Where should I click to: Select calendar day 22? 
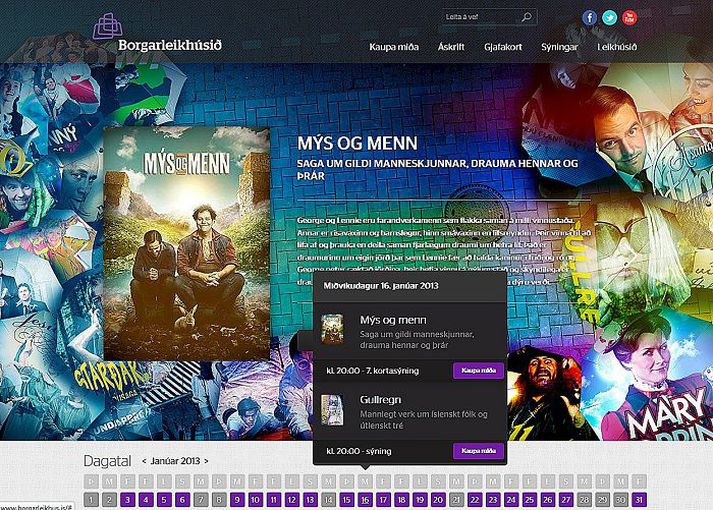(x=475, y=500)
